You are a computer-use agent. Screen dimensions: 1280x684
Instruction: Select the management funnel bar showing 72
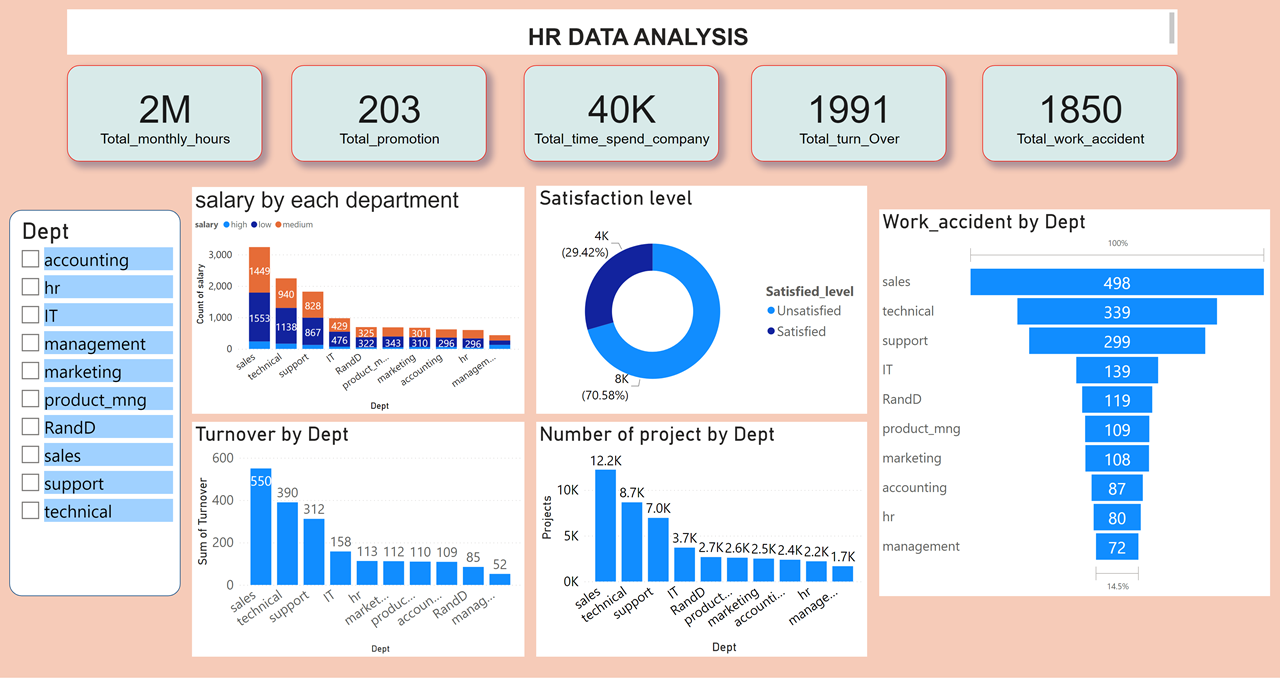1116,547
